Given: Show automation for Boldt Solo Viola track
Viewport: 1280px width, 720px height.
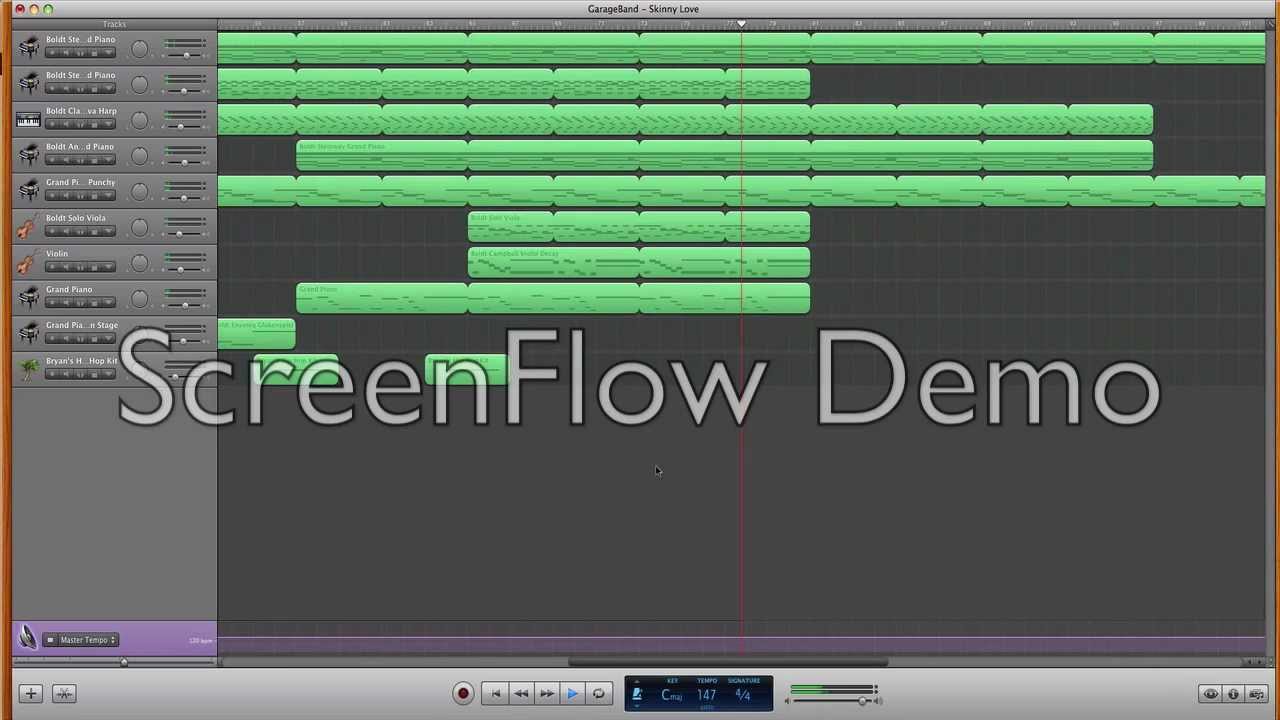Looking at the screenshot, I should [x=108, y=231].
